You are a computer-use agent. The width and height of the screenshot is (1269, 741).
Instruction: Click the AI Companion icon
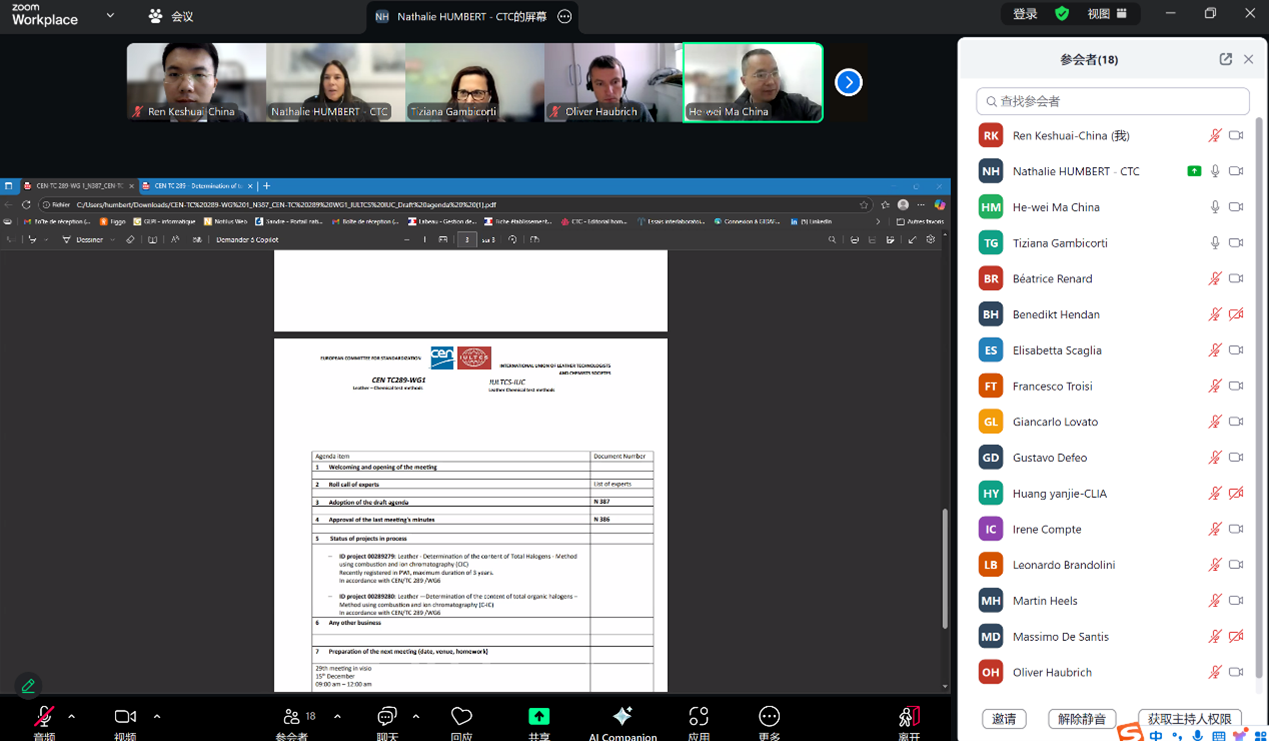point(622,716)
